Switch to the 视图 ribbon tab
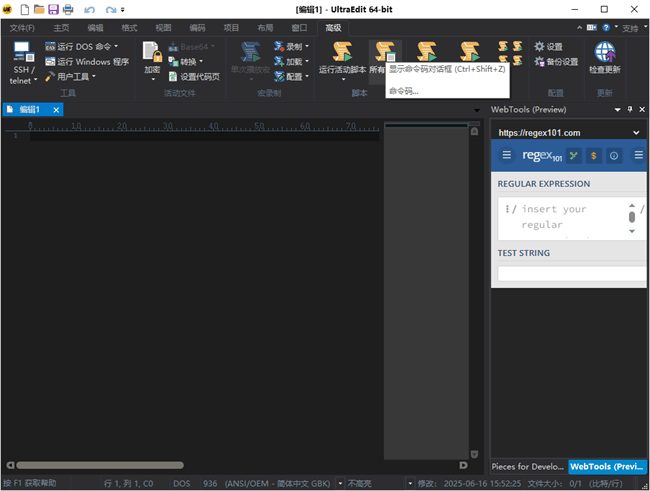 click(163, 28)
